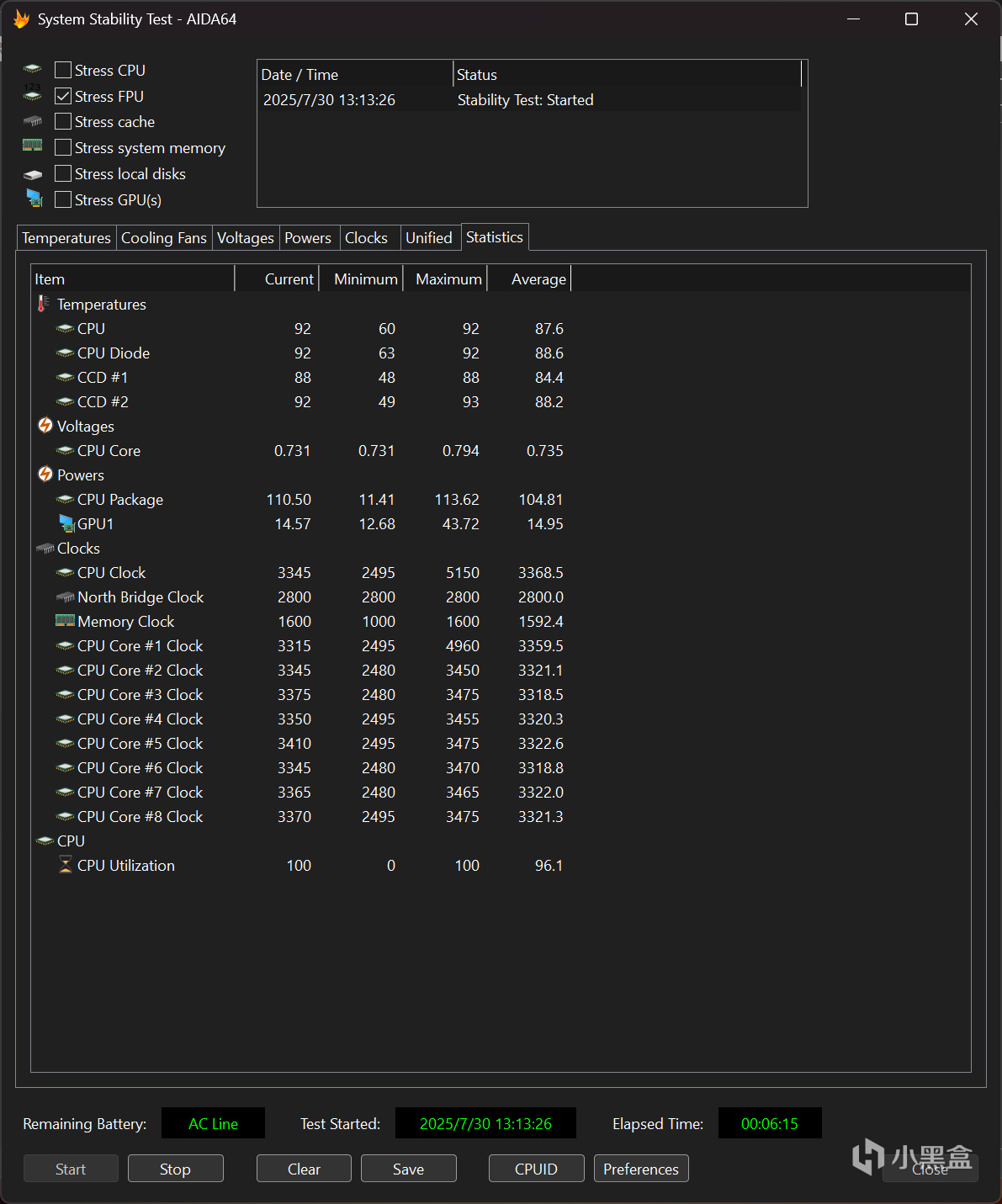Click the CPU Core #8 Clock icon
The height and width of the screenshot is (1204, 1002).
[x=66, y=816]
